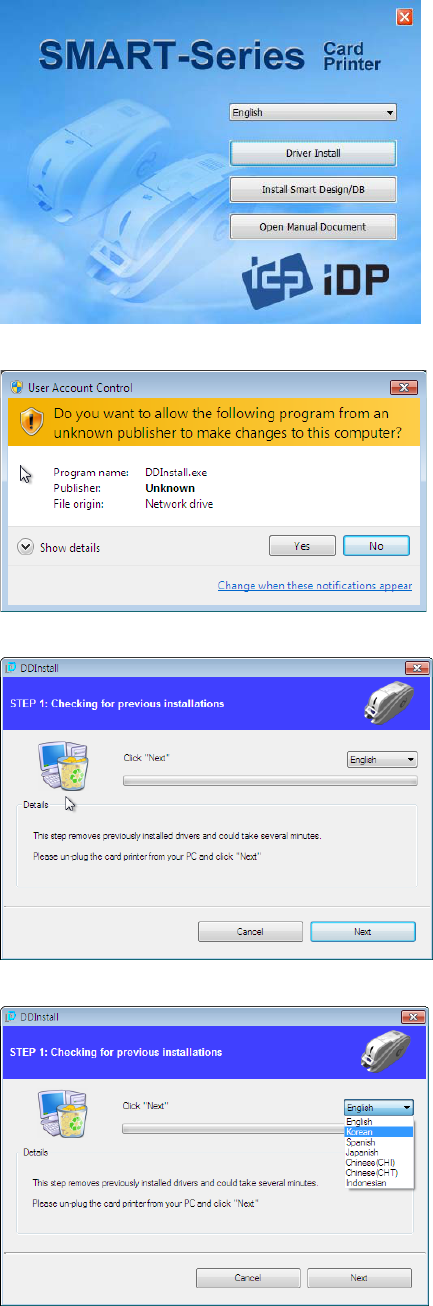The image size is (433, 1306).
Task: Click Yes to allow DDInstall.exe
Action: tap(301, 546)
